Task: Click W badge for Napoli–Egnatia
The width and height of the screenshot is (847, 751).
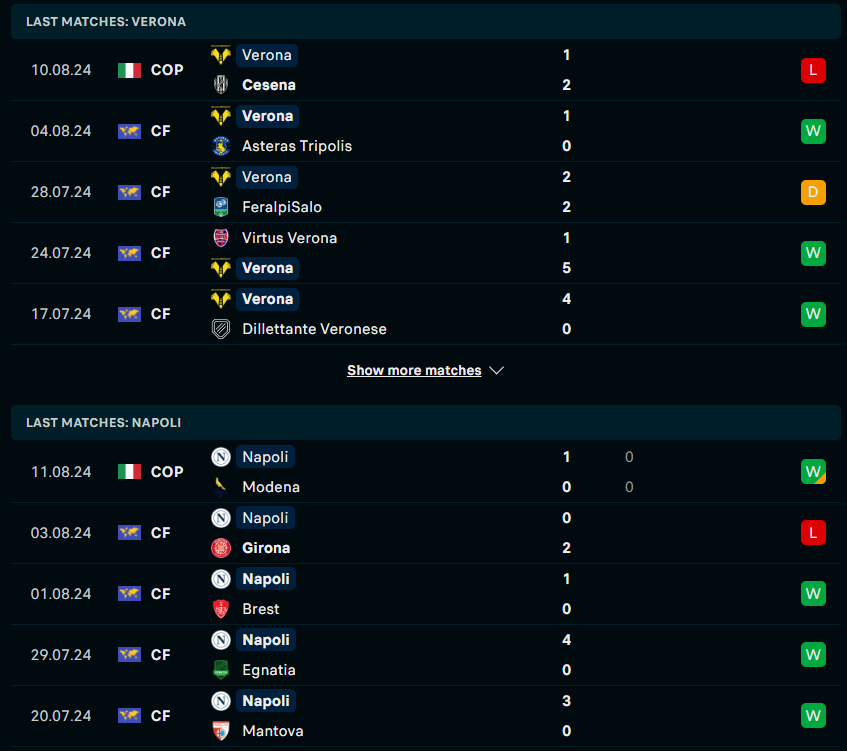Action: coord(813,655)
